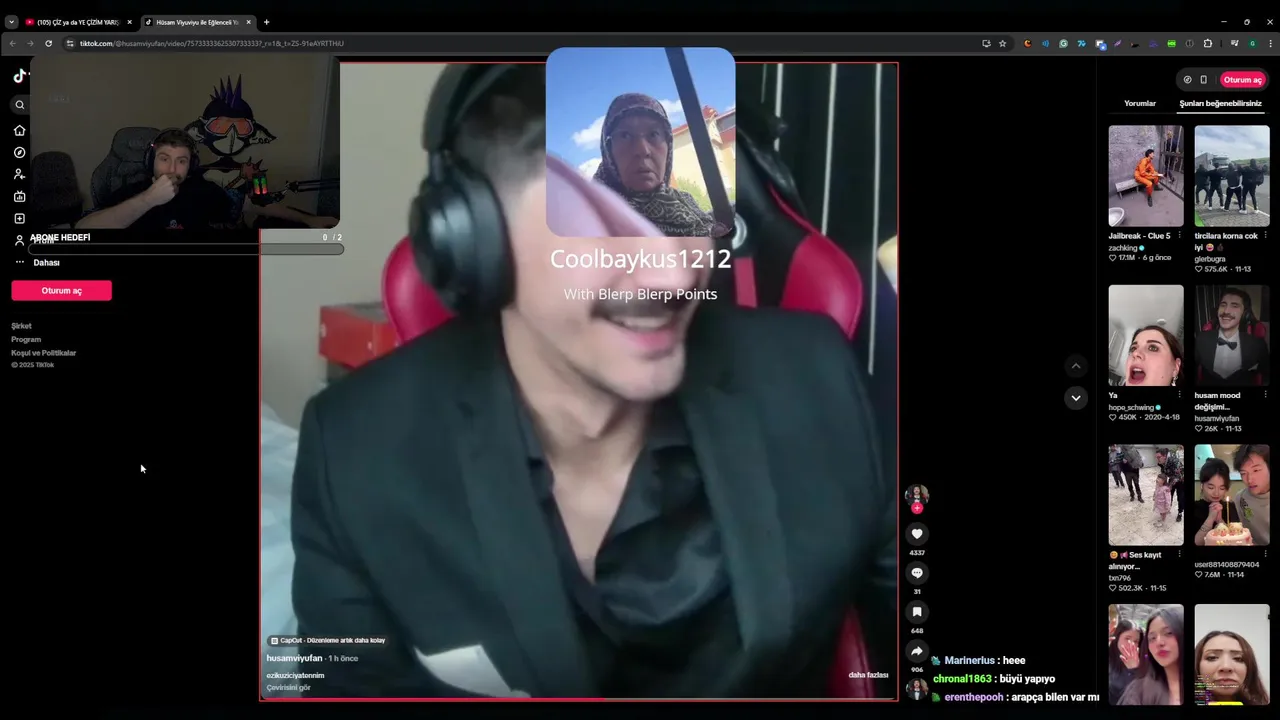Open Following icon in sidebar

pyautogui.click(x=19, y=174)
